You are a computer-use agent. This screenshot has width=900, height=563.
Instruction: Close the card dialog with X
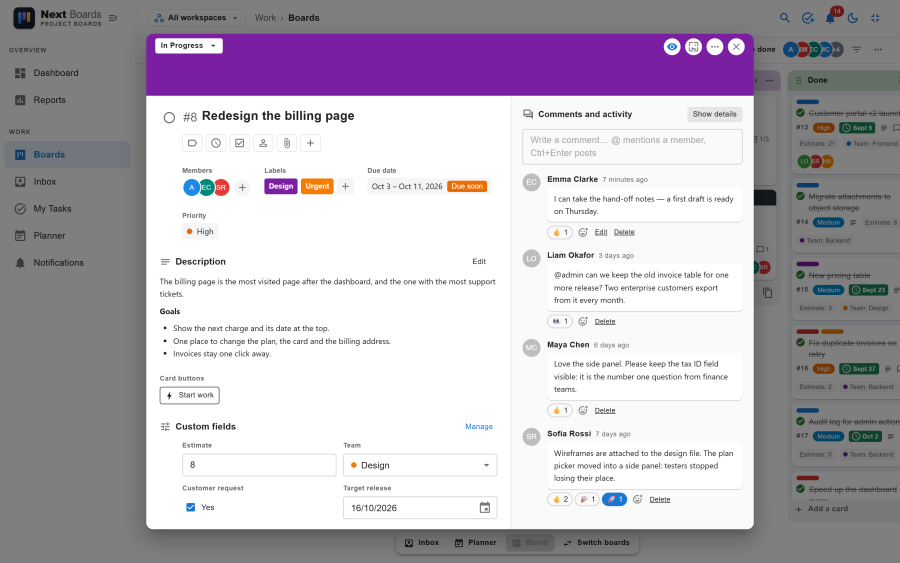(x=736, y=47)
